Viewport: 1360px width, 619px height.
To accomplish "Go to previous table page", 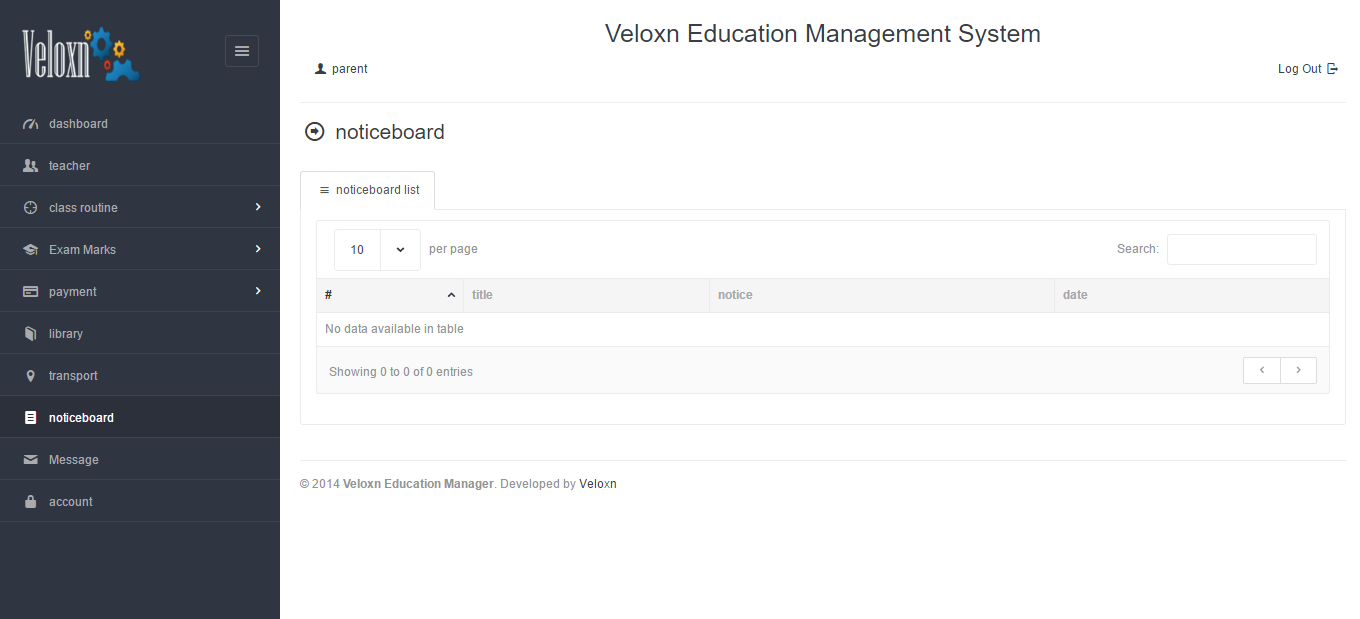I will point(1262,370).
